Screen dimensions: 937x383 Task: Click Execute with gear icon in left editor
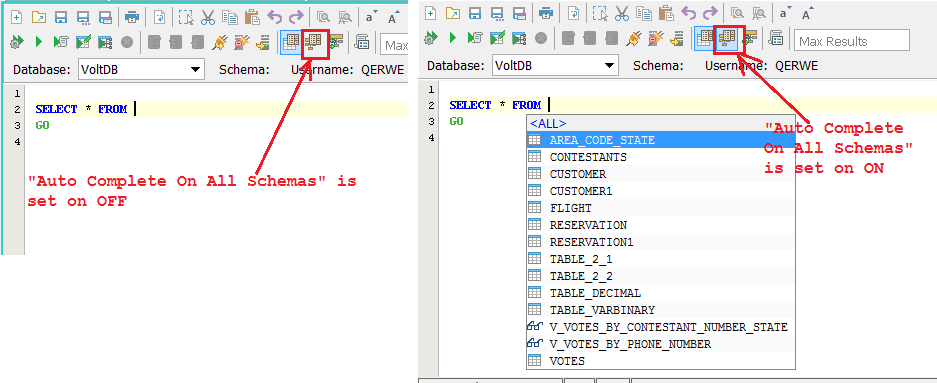pyautogui.click(x=17, y=42)
